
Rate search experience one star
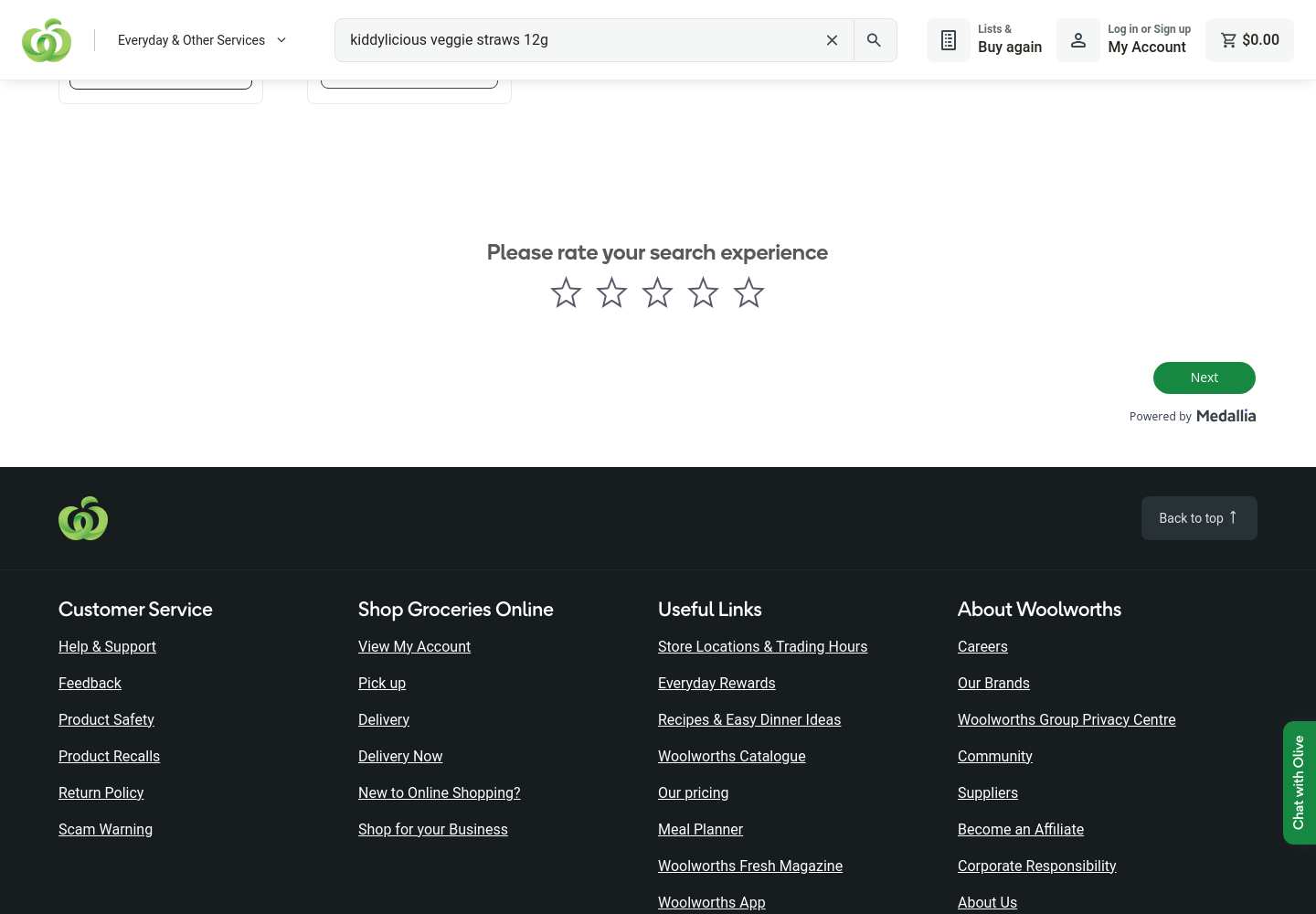tap(566, 292)
